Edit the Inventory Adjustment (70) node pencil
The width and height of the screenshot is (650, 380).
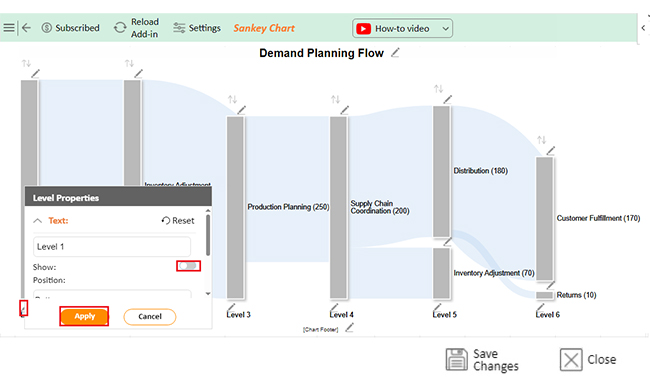pos(447,242)
